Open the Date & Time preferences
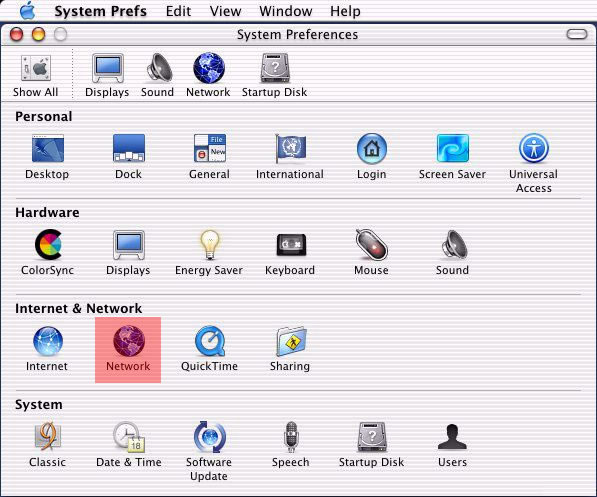Image resolution: width=597 pixels, height=497 pixels. click(x=129, y=445)
